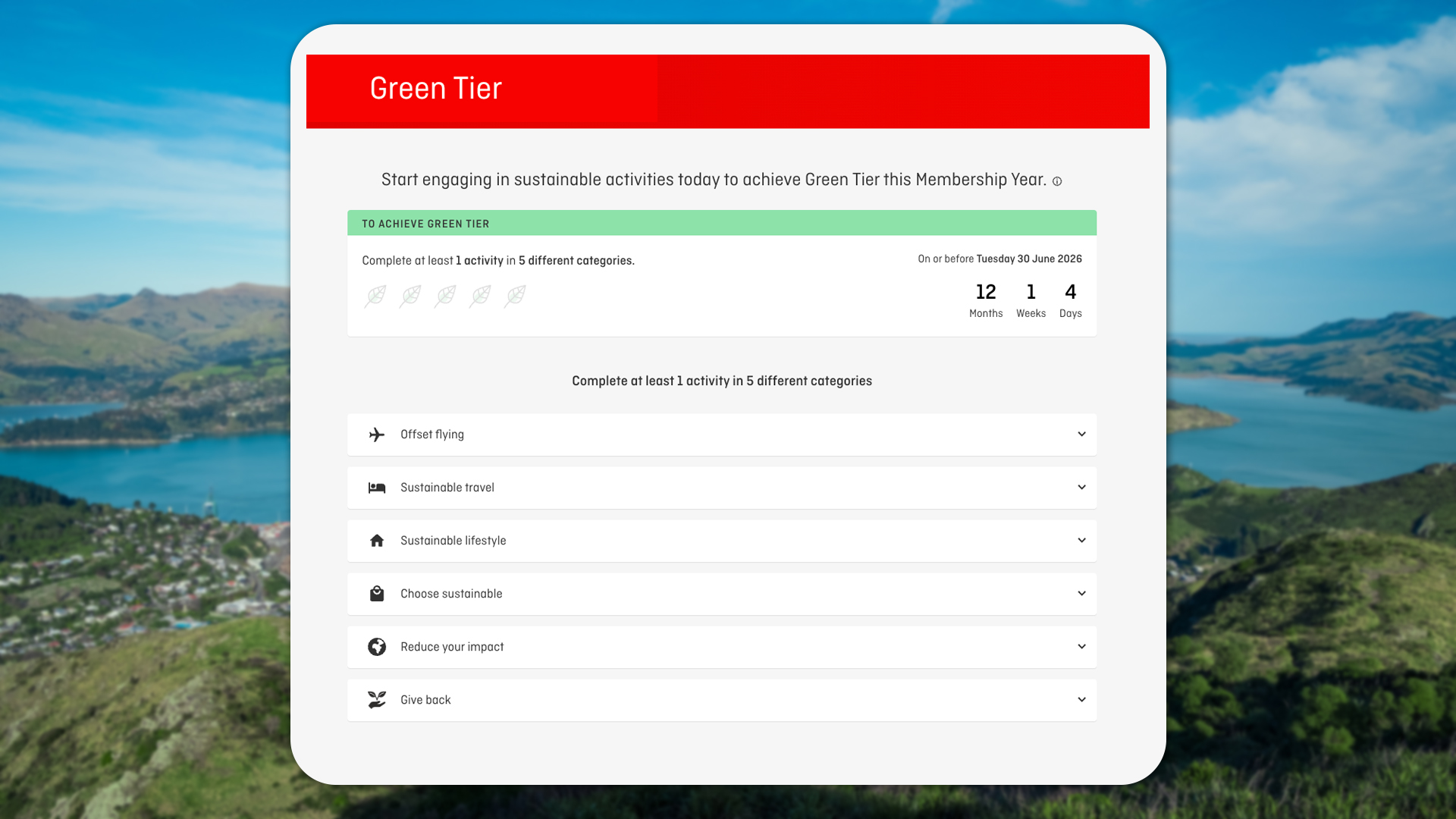Click the Start engaging in sustainable activities sentence
Viewport: 1456px width, 819px height.
(x=714, y=180)
